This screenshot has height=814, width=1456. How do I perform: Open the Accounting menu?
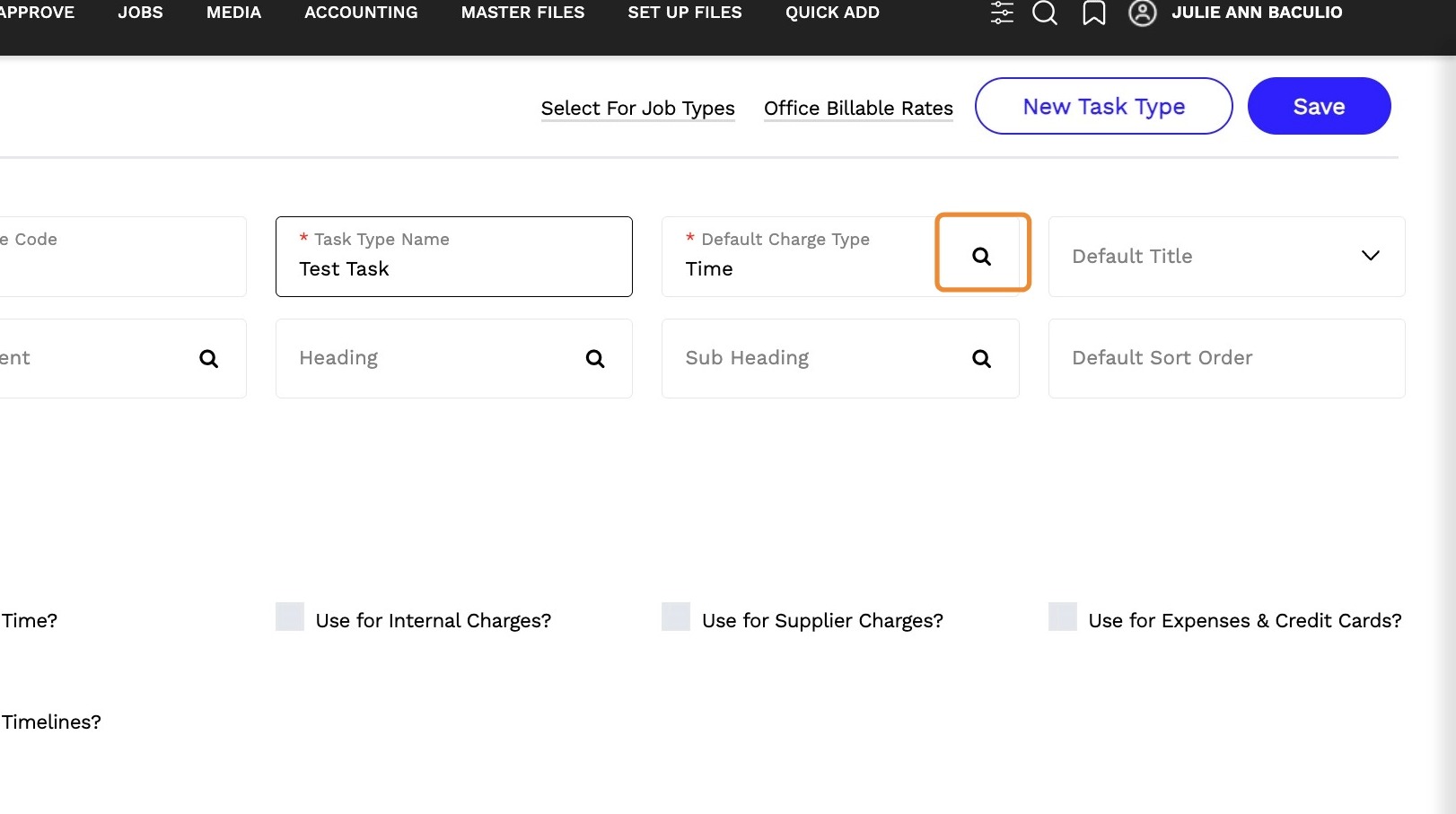coord(361,13)
